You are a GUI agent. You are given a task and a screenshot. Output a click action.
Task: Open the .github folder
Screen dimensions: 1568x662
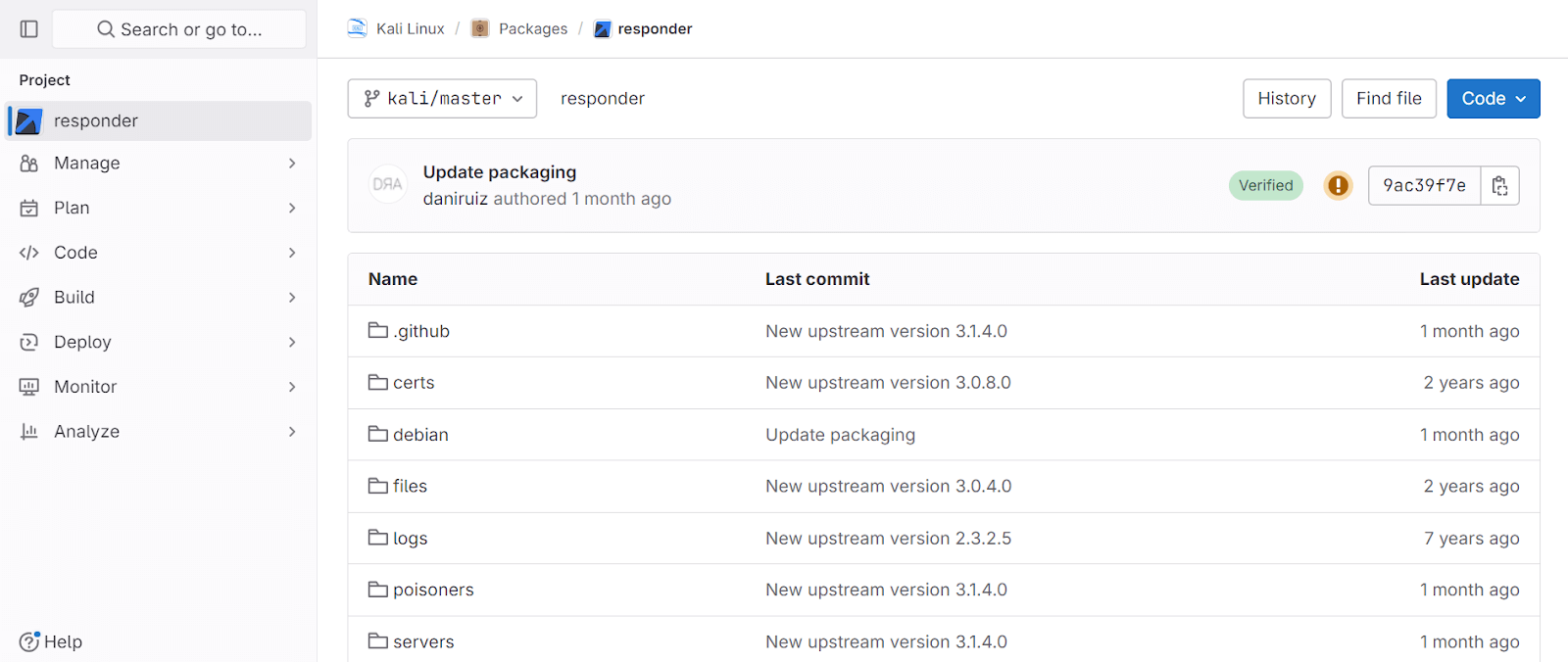[x=421, y=331]
